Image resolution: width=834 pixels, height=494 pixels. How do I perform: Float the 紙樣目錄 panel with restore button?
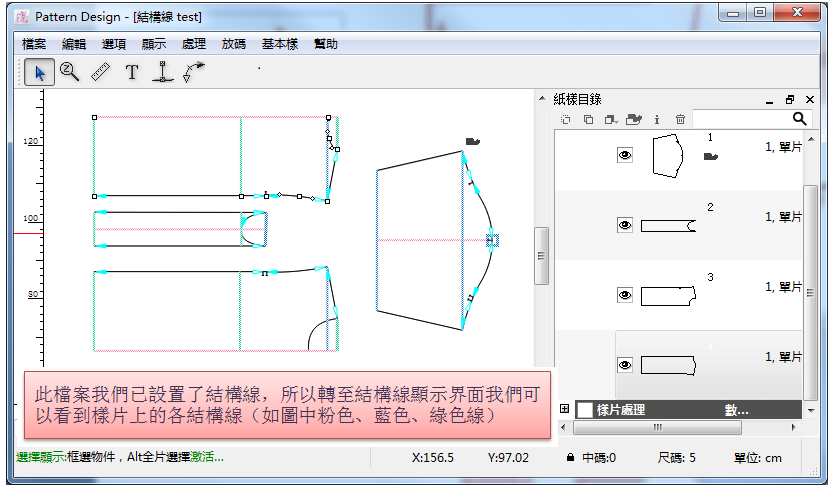point(790,100)
